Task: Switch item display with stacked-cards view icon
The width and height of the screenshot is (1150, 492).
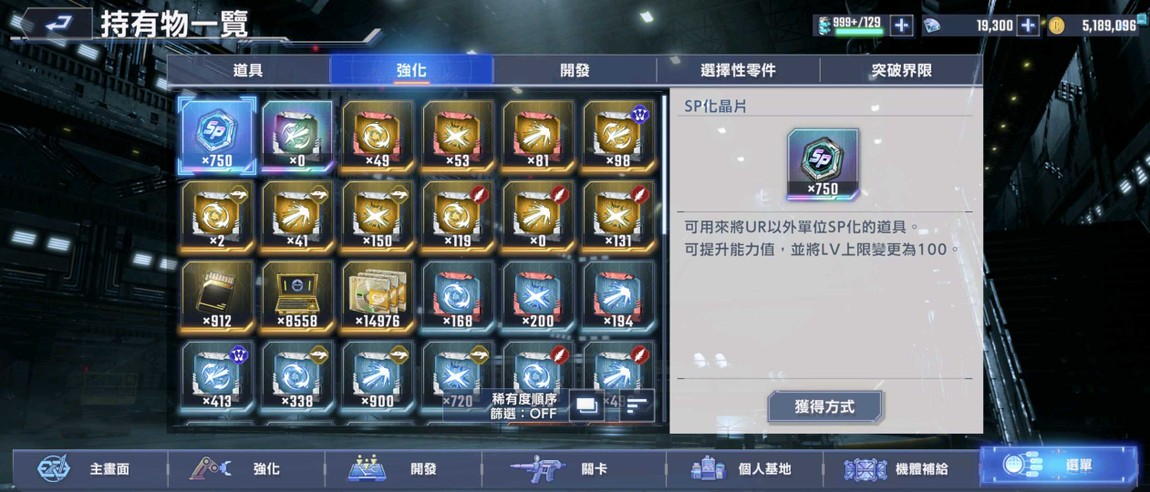Action: coord(586,405)
